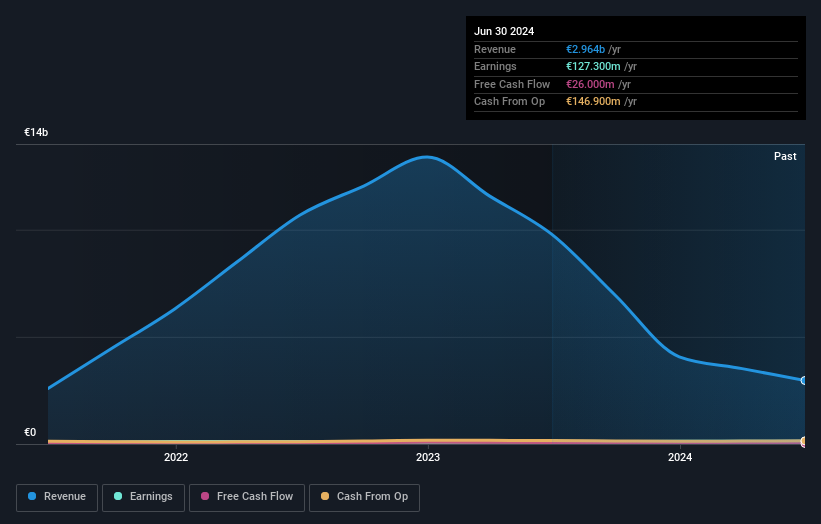
Task: Click the €127.300m earnings value
Action: coord(593,66)
